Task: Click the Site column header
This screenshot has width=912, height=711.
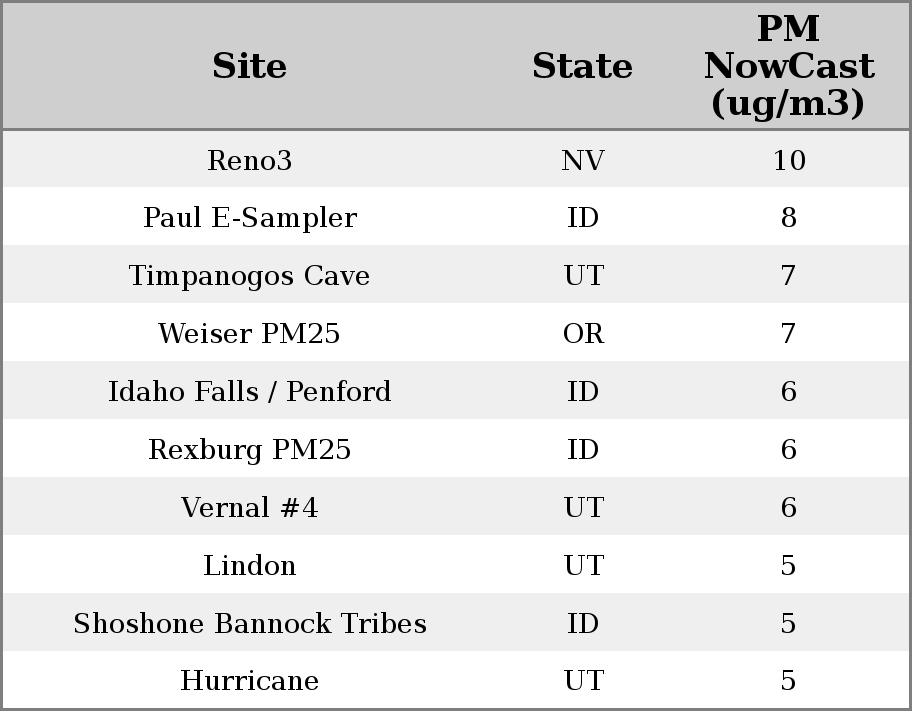Action: click(250, 67)
